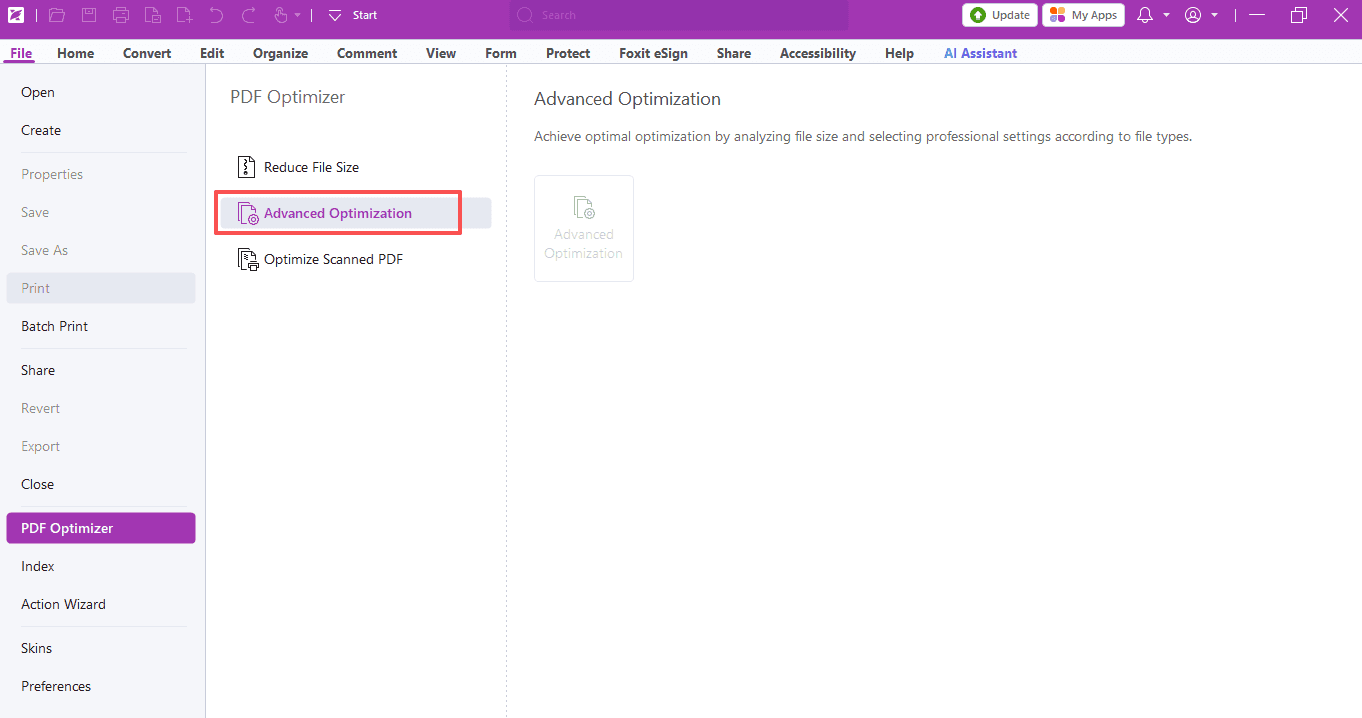Click the Undo arrow icon

217,15
